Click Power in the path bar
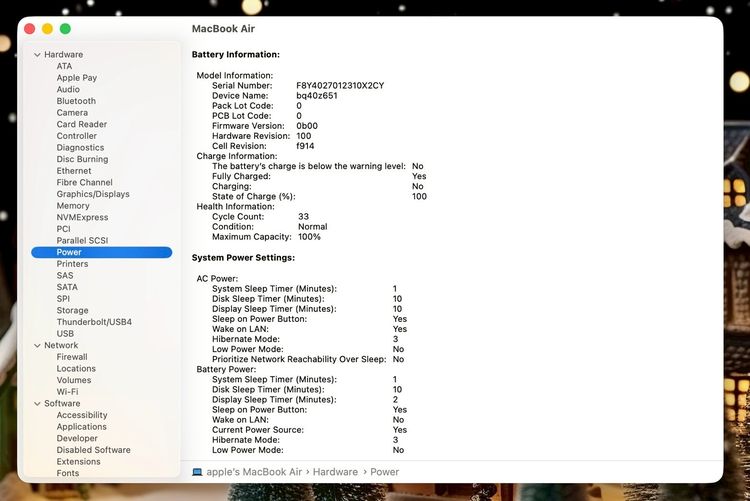This screenshot has width=750, height=501. click(x=385, y=472)
